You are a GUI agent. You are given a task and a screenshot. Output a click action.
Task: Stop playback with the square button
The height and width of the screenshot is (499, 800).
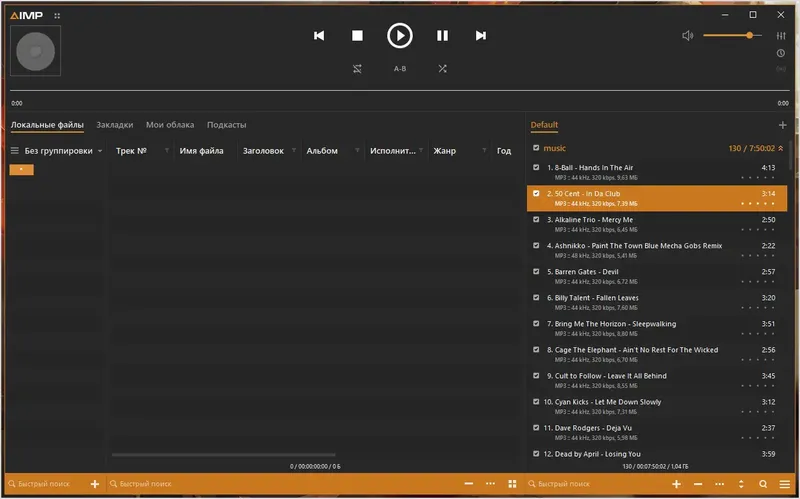click(357, 36)
